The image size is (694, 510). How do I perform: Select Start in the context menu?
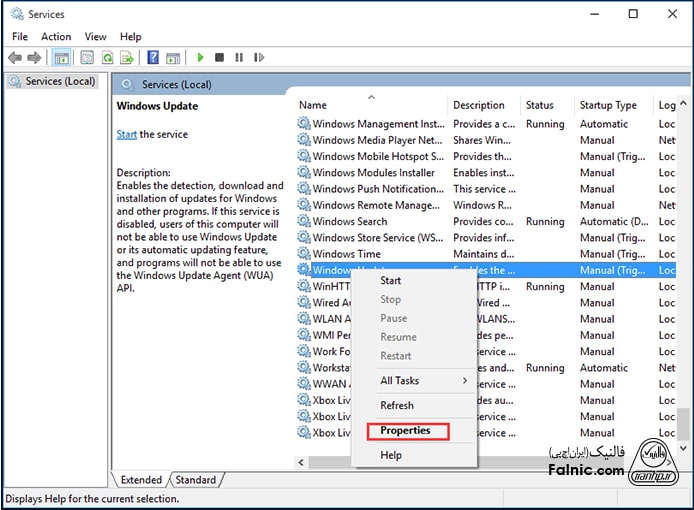pyautogui.click(x=391, y=281)
